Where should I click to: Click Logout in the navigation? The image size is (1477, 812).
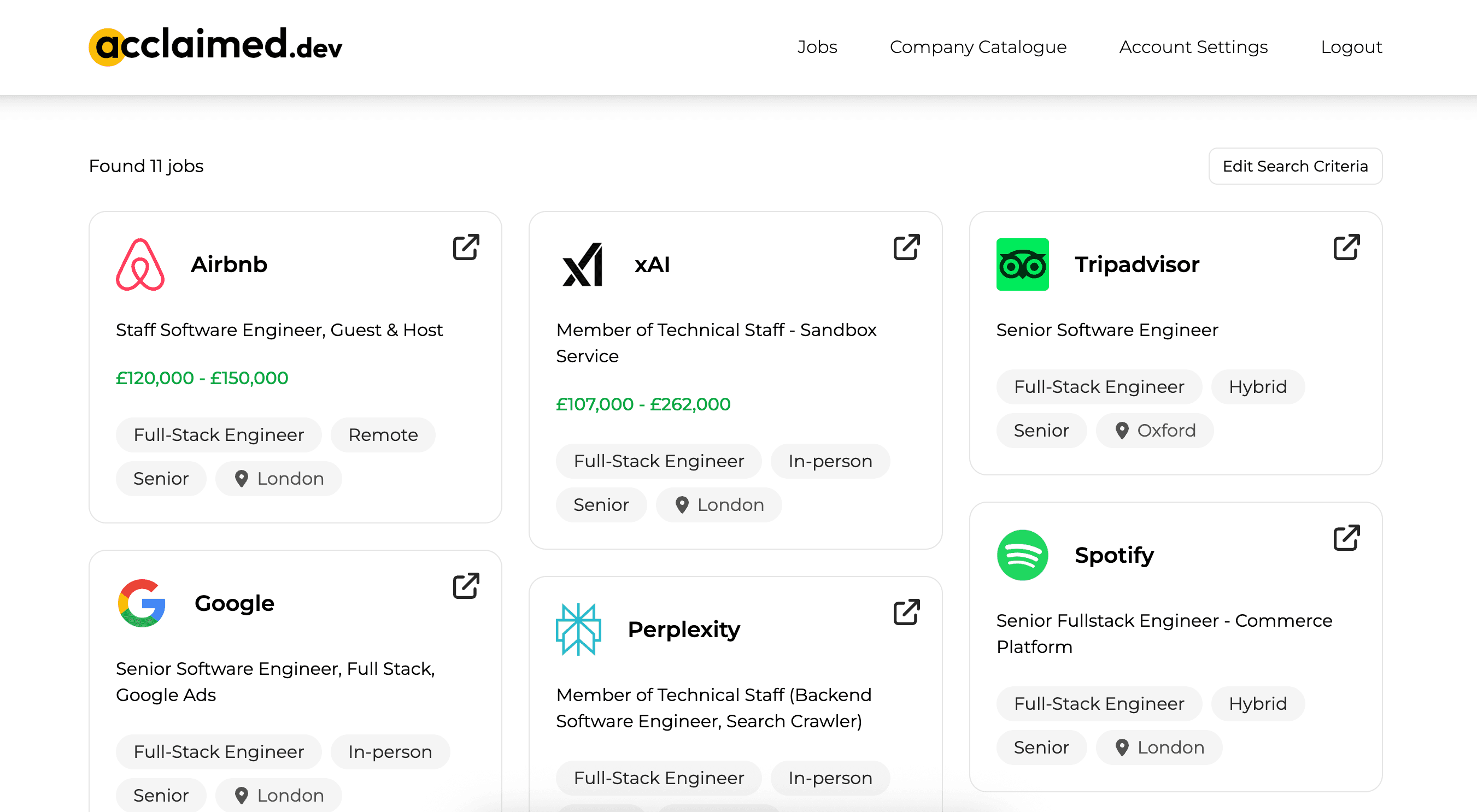point(1351,46)
